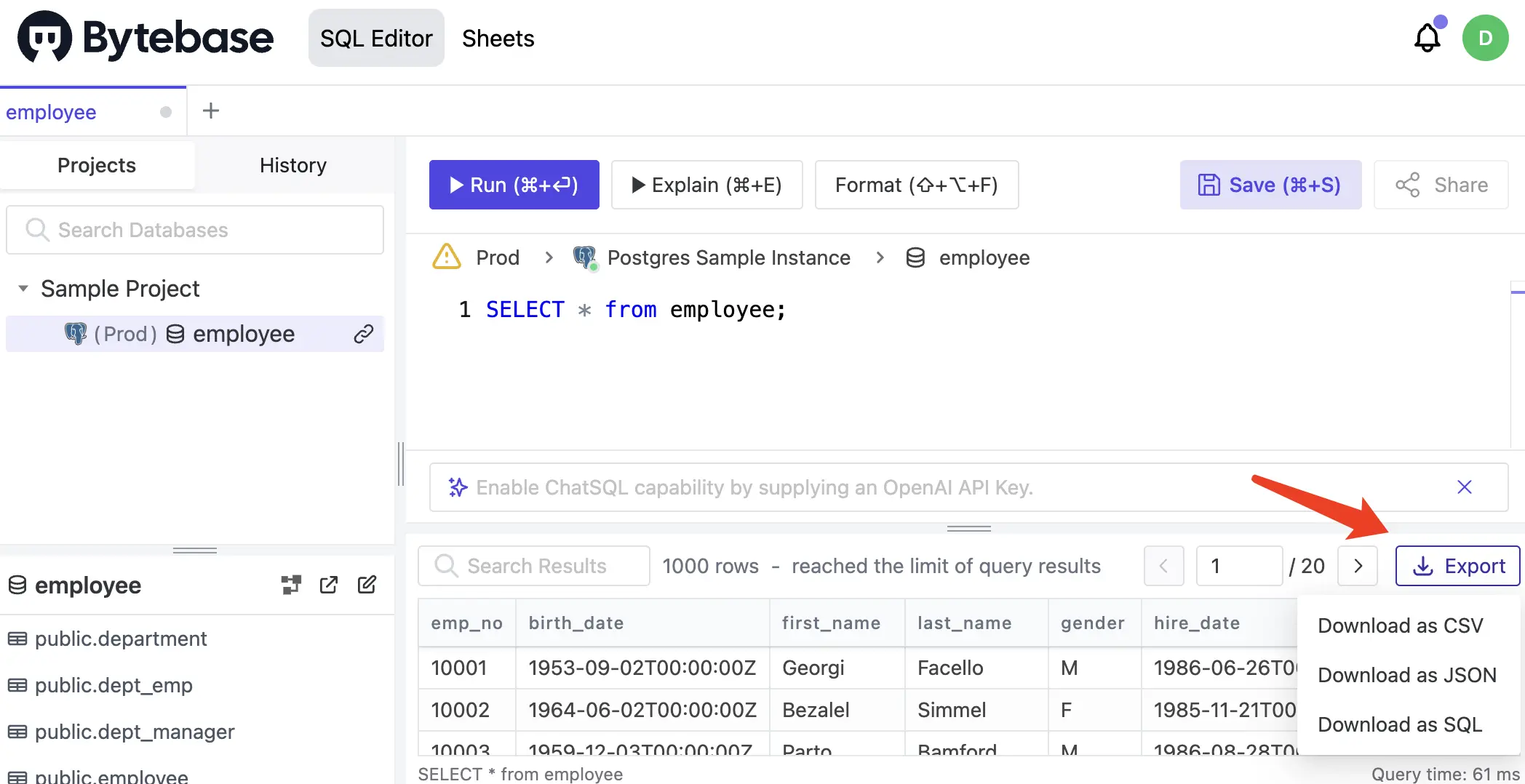Click the Search Results field
Image resolution: width=1525 pixels, height=784 pixels.
point(533,566)
